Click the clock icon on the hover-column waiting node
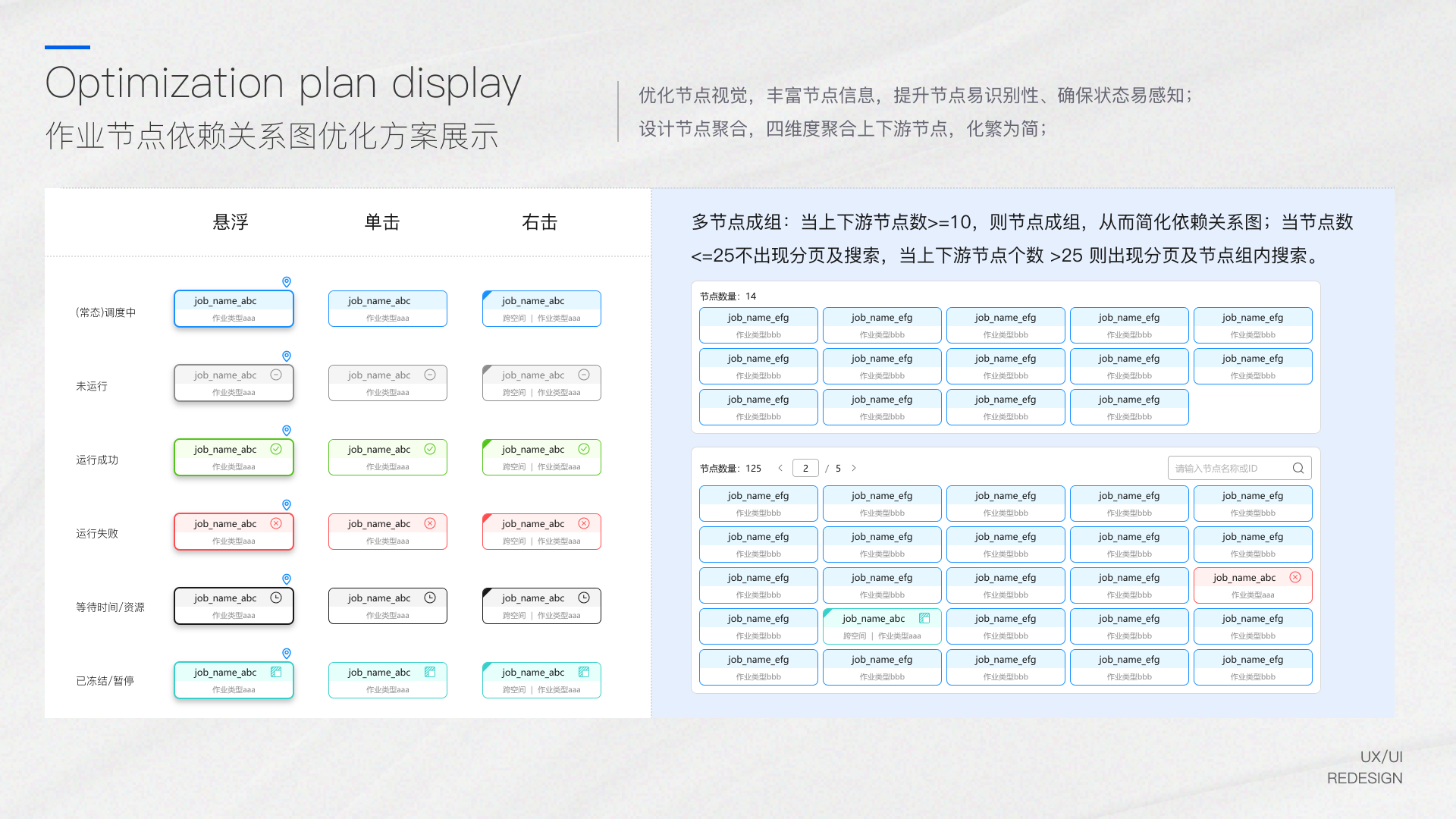The height and width of the screenshot is (819, 1456). (276, 598)
